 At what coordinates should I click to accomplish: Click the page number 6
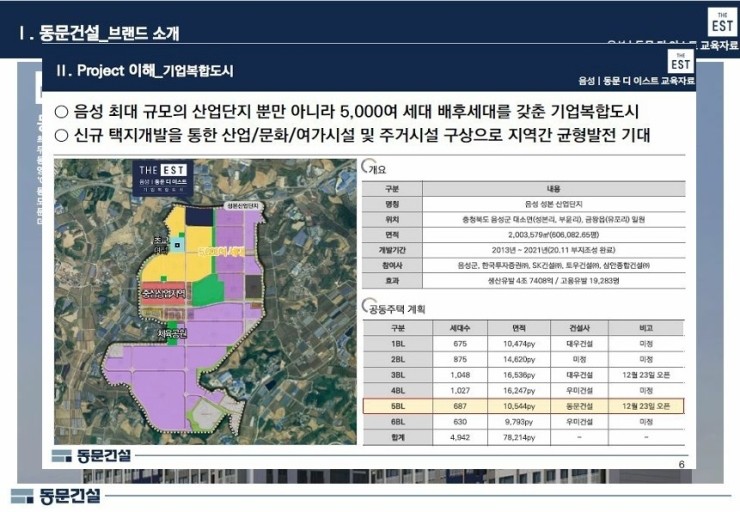coord(681,464)
